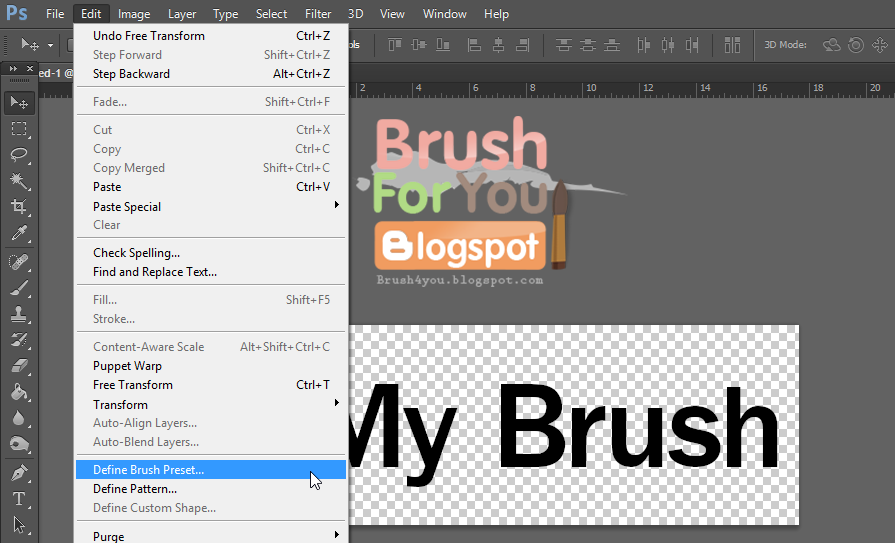Click Align horizontal centers icon
Image resolution: width=895 pixels, height=543 pixels.
point(498,45)
